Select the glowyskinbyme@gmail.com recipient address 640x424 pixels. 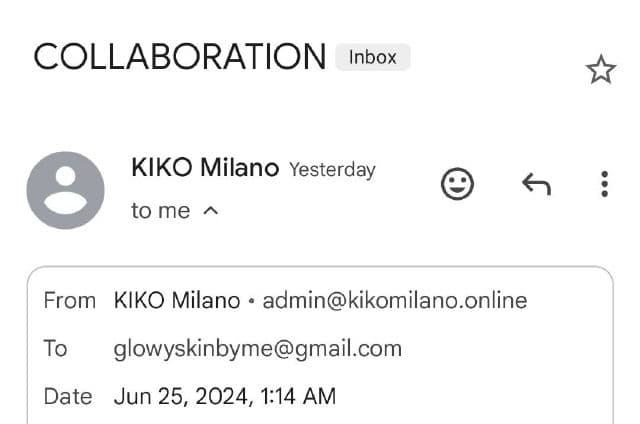point(258,348)
